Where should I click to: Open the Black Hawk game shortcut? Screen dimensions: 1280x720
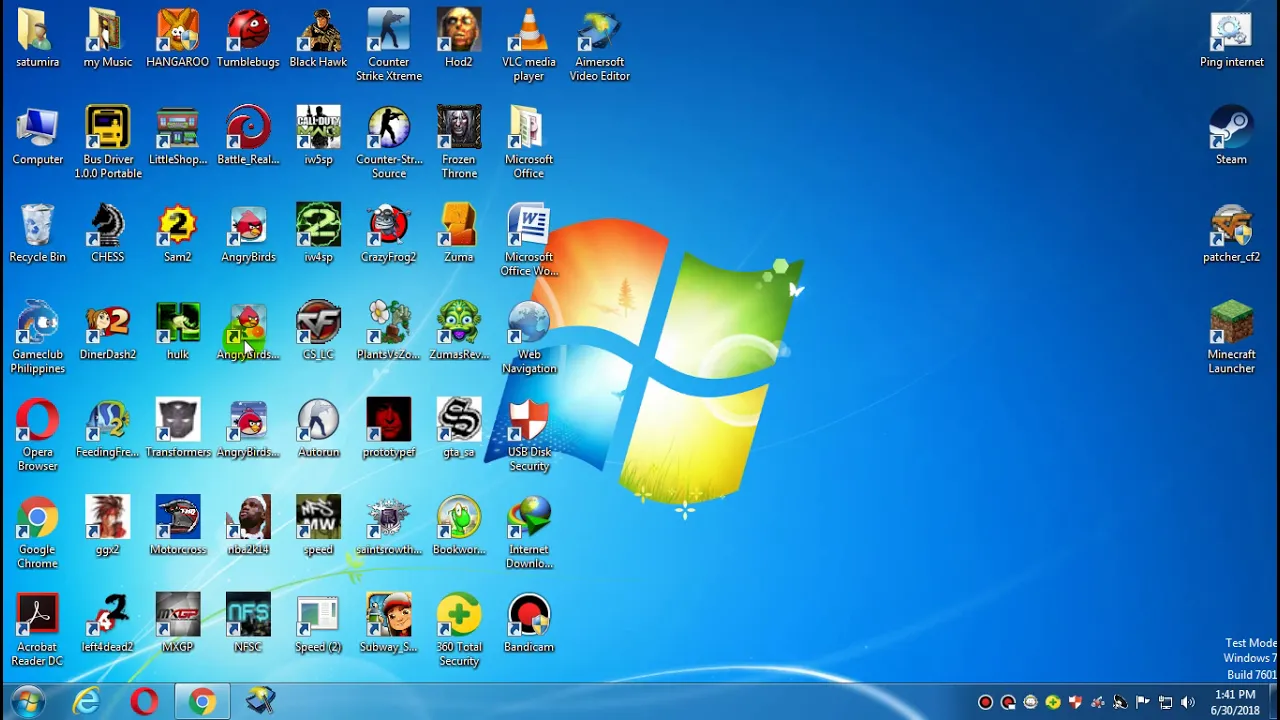point(318,38)
